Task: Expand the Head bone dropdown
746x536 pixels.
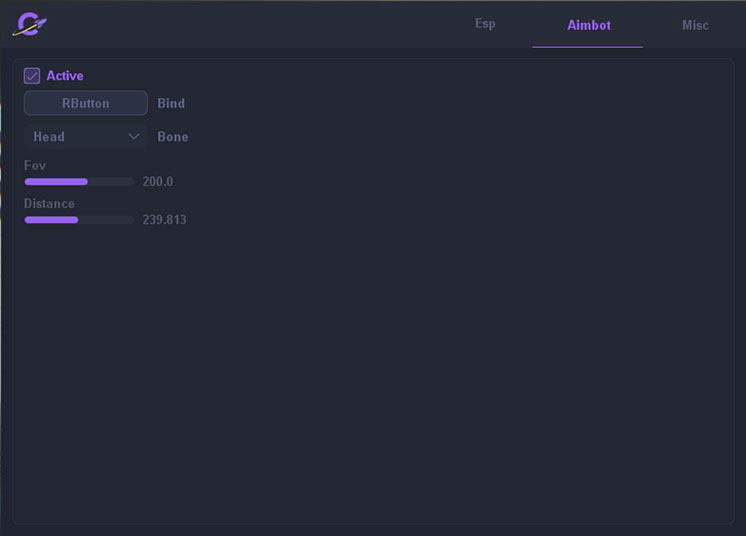Action: [85, 136]
